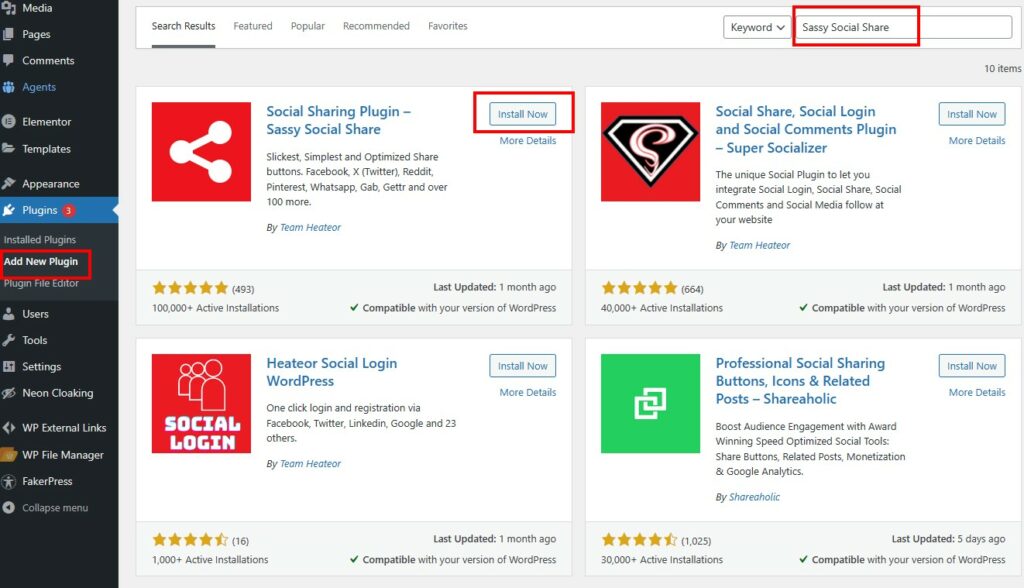Open Professional Social Sharing Buttons title link

(x=800, y=381)
